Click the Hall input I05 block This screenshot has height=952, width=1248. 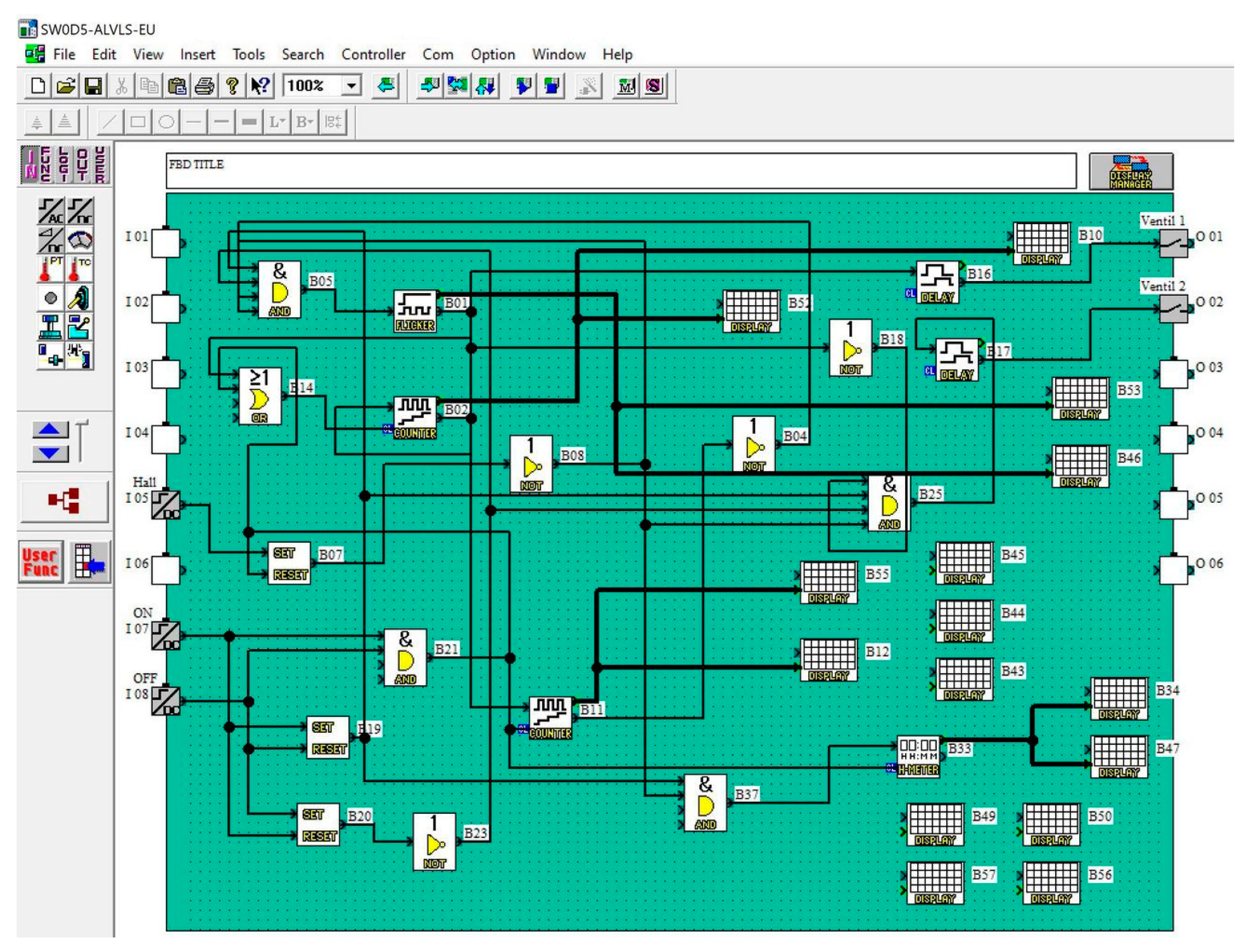pyautogui.click(x=166, y=505)
